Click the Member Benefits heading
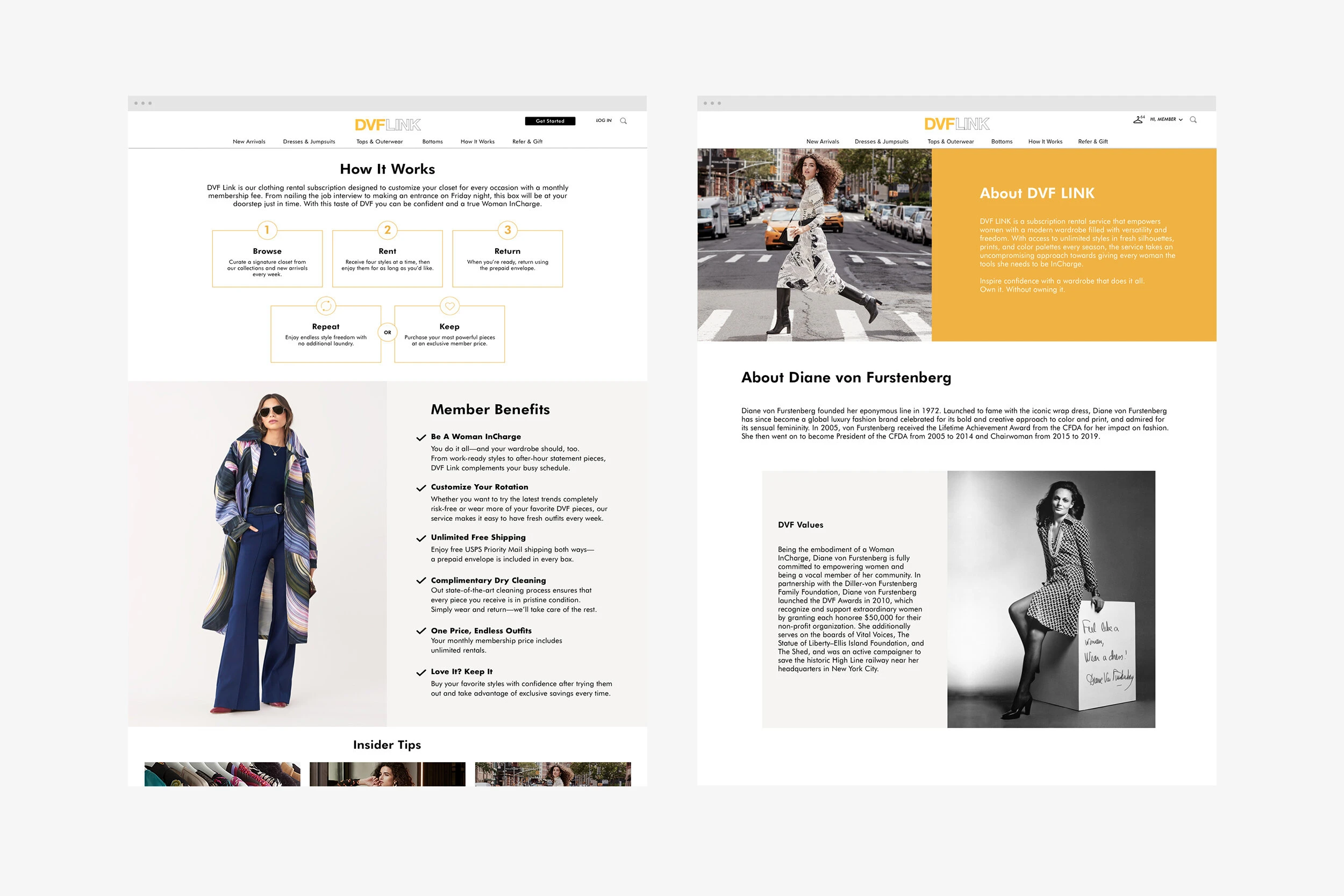The width and height of the screenshot is (1344, 896). point(490,410)
